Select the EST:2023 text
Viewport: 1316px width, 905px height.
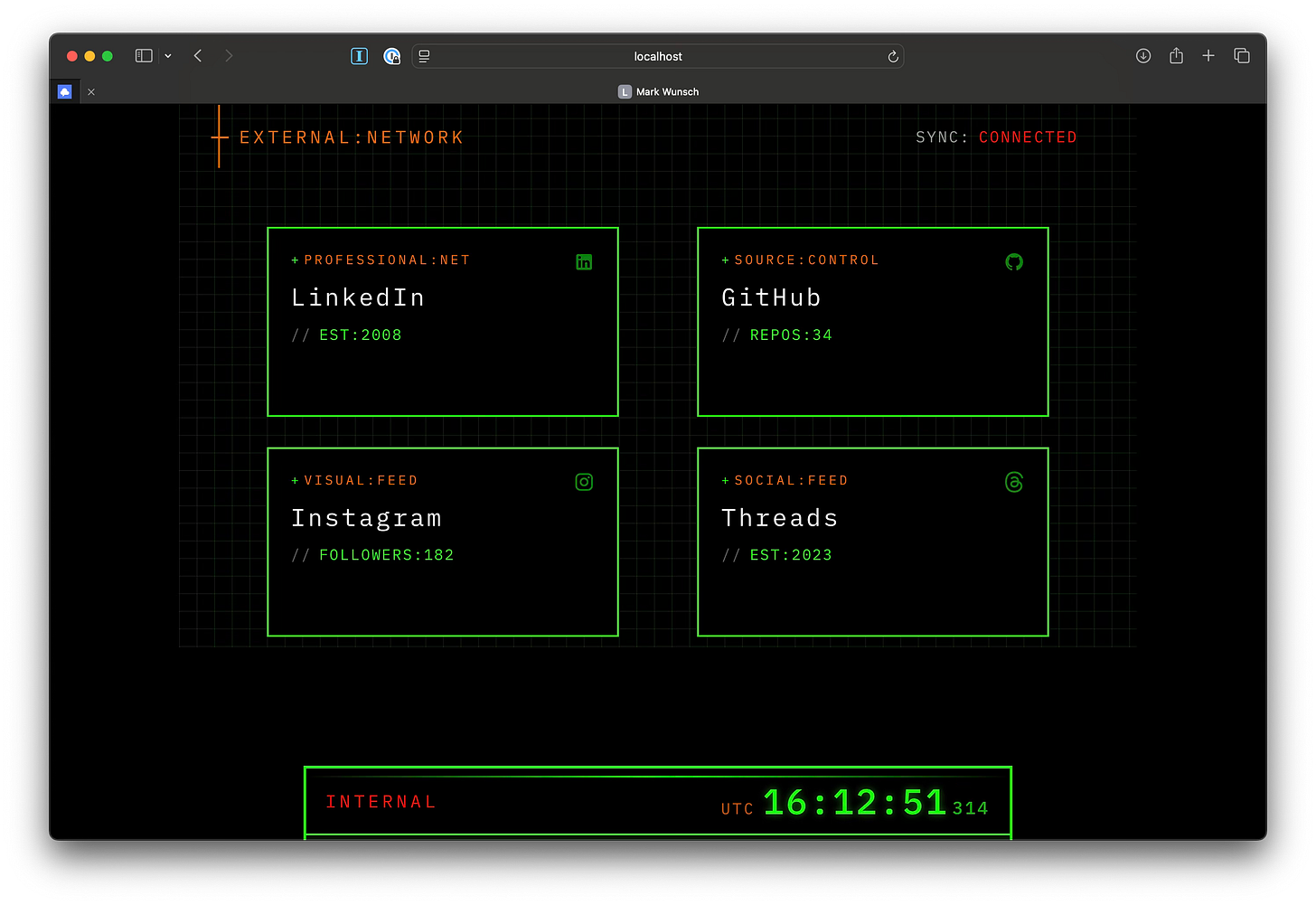pos(791,555)
